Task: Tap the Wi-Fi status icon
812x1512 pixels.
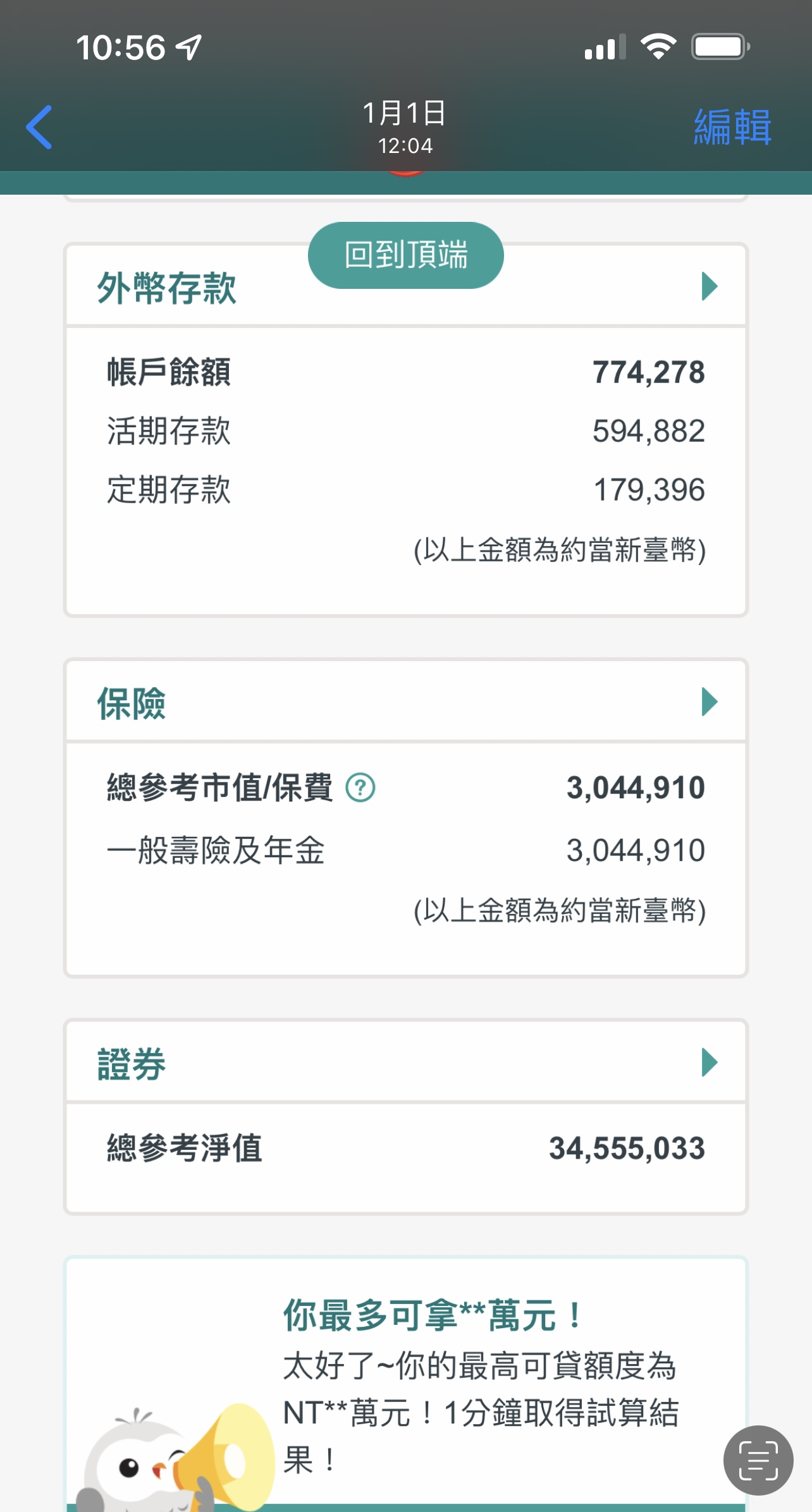Action: [658, 47]
